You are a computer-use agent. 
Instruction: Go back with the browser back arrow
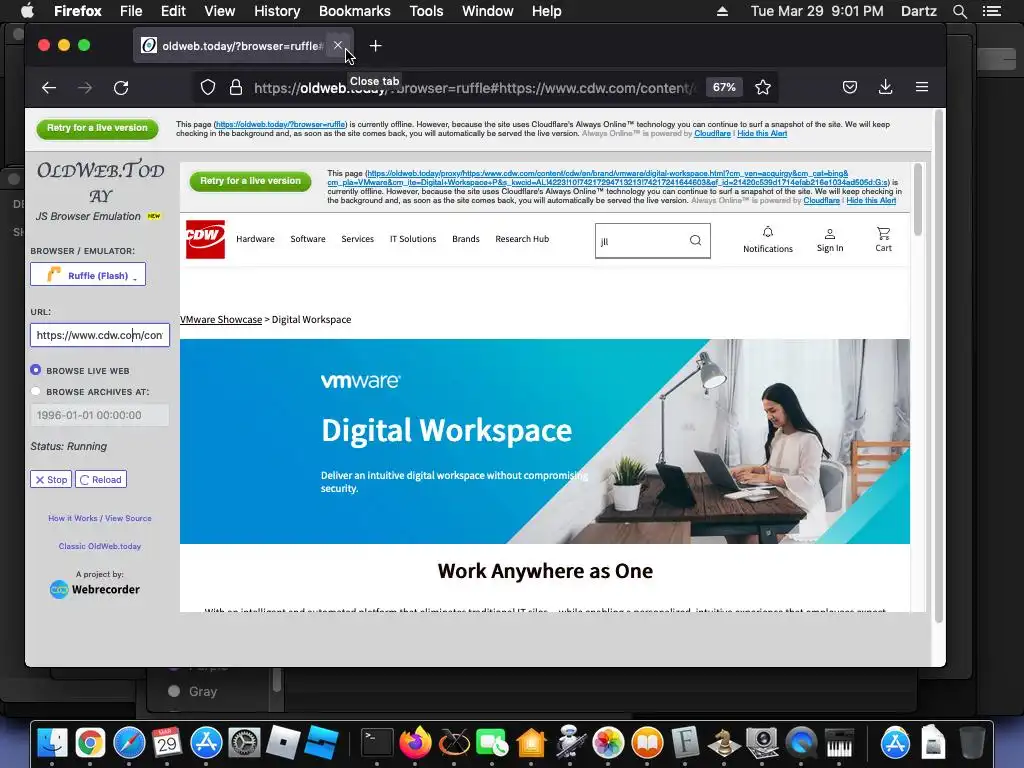(49, 88)
